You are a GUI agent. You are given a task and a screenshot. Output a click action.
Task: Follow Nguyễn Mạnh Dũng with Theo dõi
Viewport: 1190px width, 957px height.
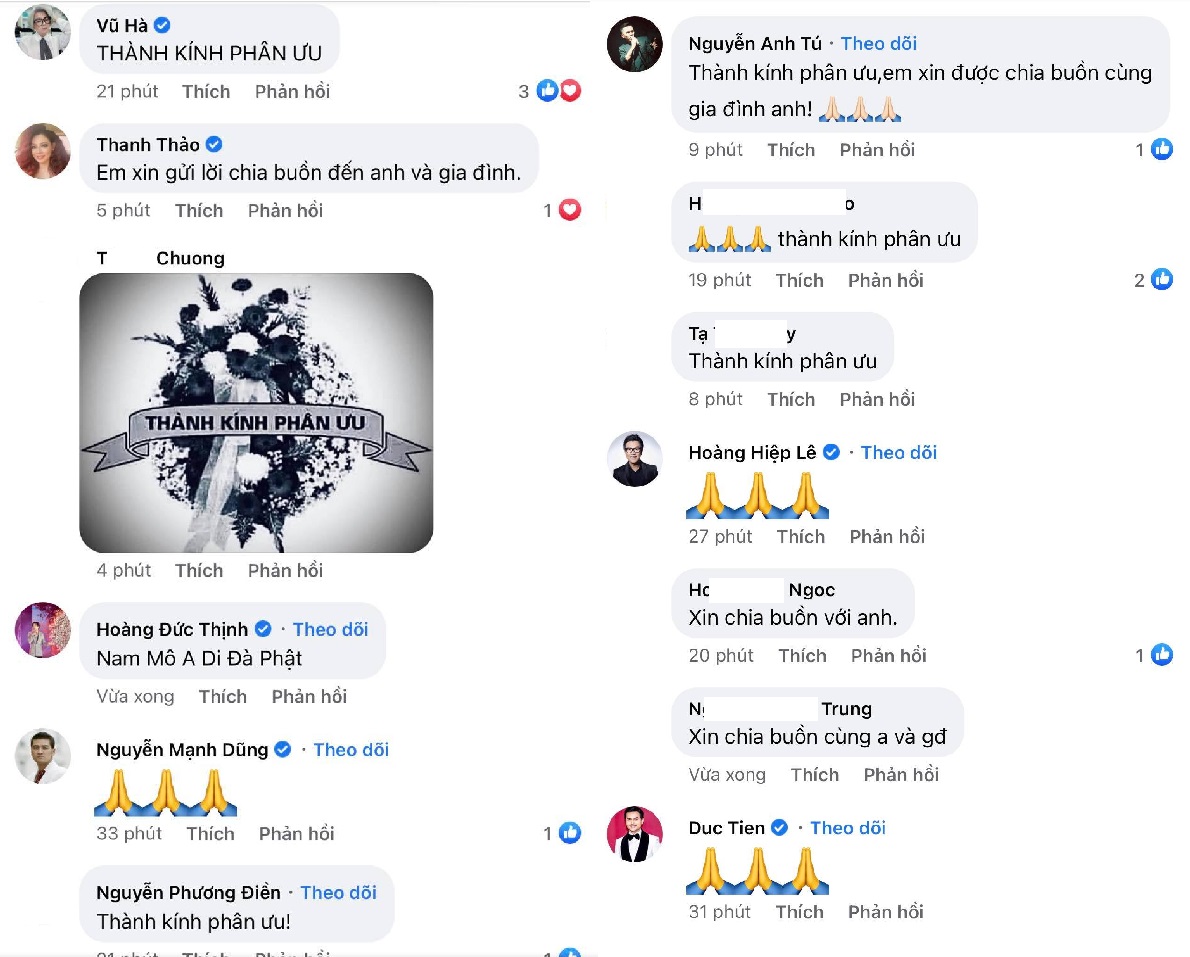click(x=351, y=750)
